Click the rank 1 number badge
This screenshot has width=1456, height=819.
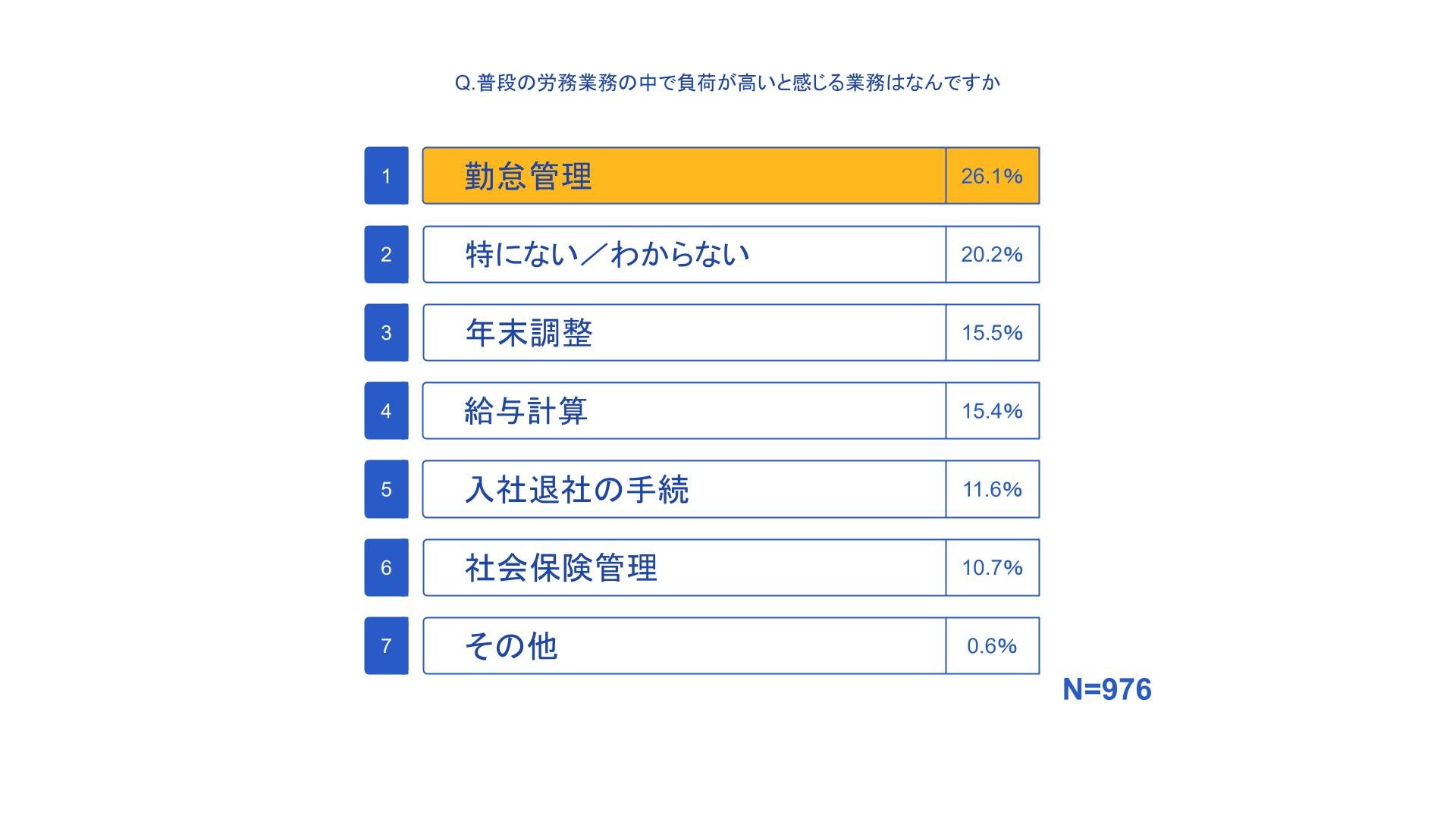coord(386,176)
